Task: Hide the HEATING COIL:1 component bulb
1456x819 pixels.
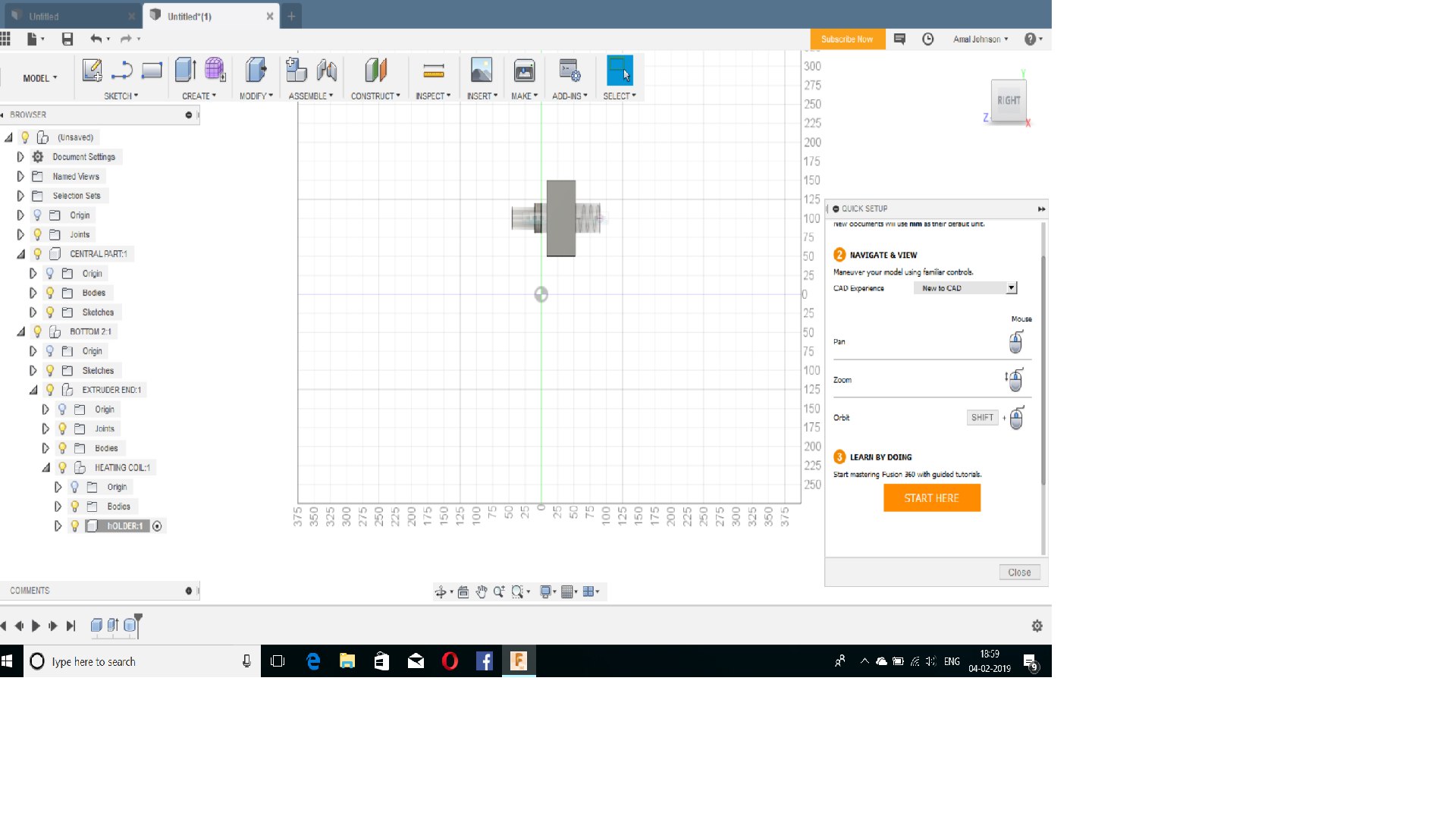Action: coord(62,468)
